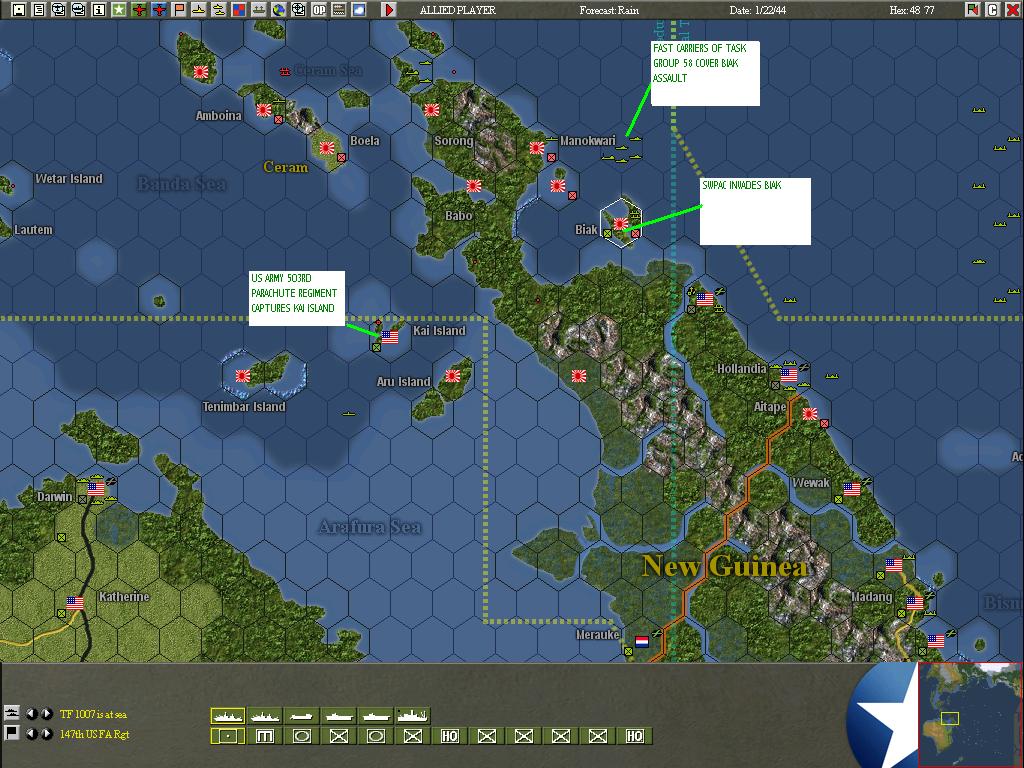The width and height of the screenshot is (1024, 768).
Task: Click the red end turn arrow
Action: click(x=389, y=9)
